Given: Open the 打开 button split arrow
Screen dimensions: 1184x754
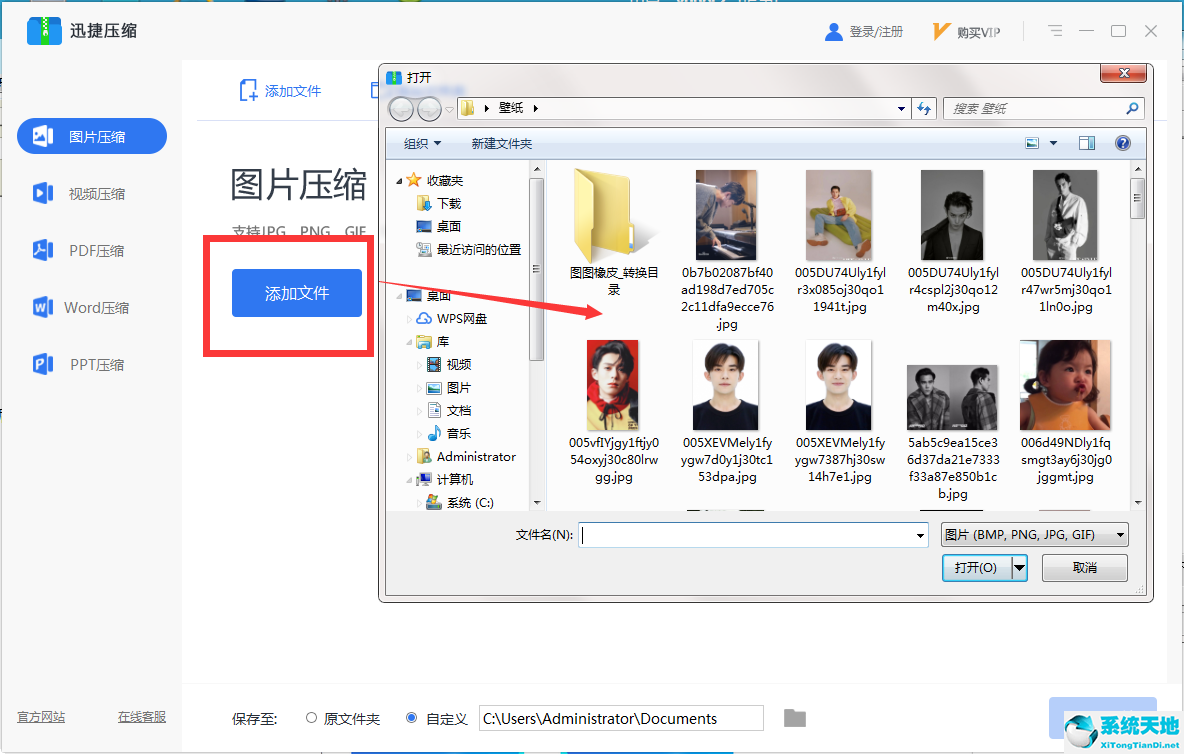Looking at the screenshot, I should [1019, 568].
